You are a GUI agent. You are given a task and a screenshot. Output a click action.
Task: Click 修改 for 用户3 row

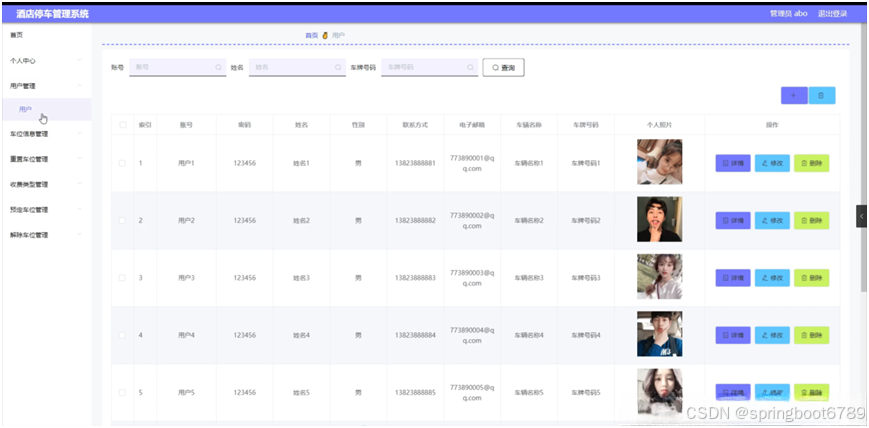772,278
